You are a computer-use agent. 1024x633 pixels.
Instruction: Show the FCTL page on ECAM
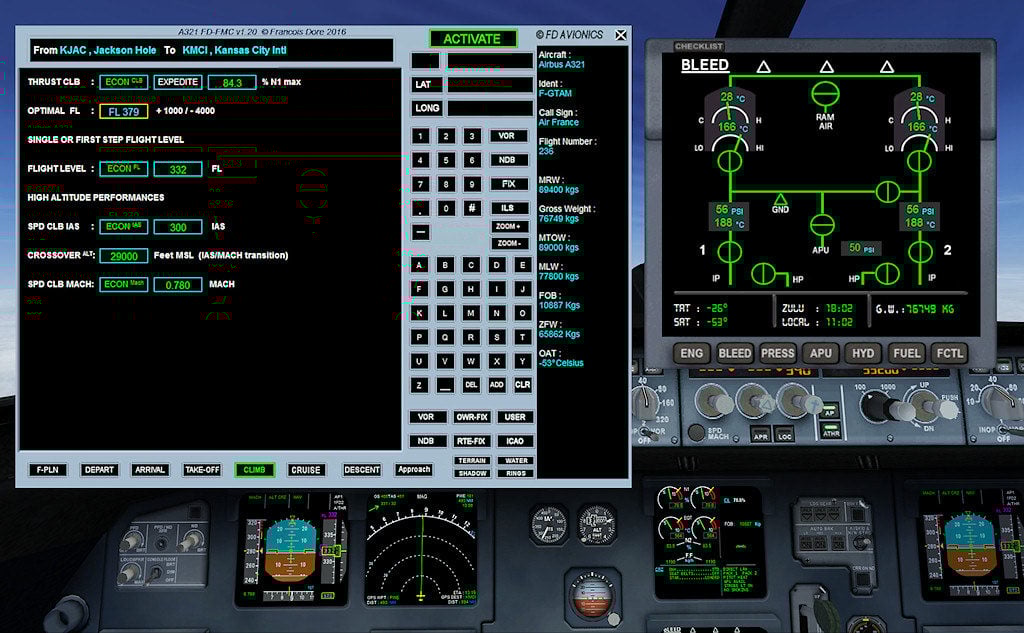coord(950,353)
